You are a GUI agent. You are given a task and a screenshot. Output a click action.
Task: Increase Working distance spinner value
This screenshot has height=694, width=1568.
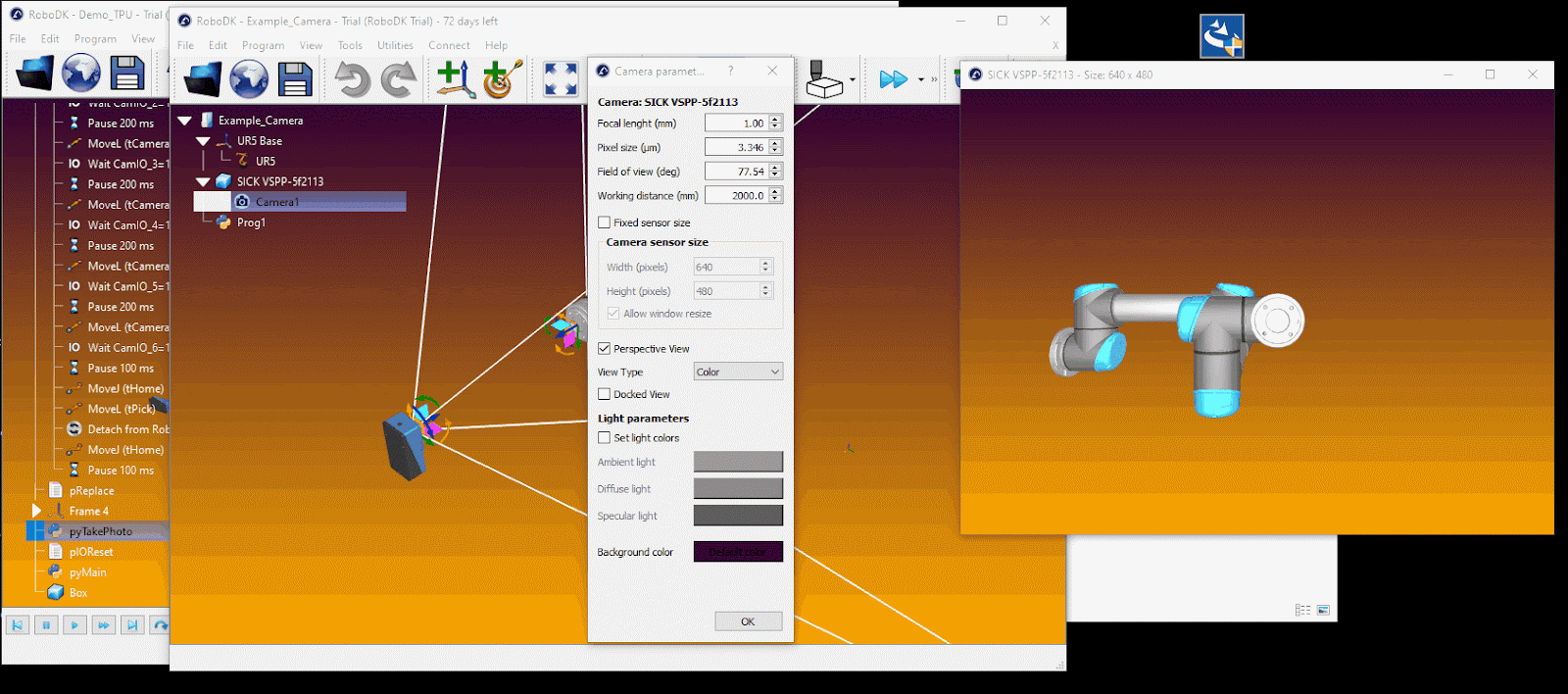[x=775, y=191]
